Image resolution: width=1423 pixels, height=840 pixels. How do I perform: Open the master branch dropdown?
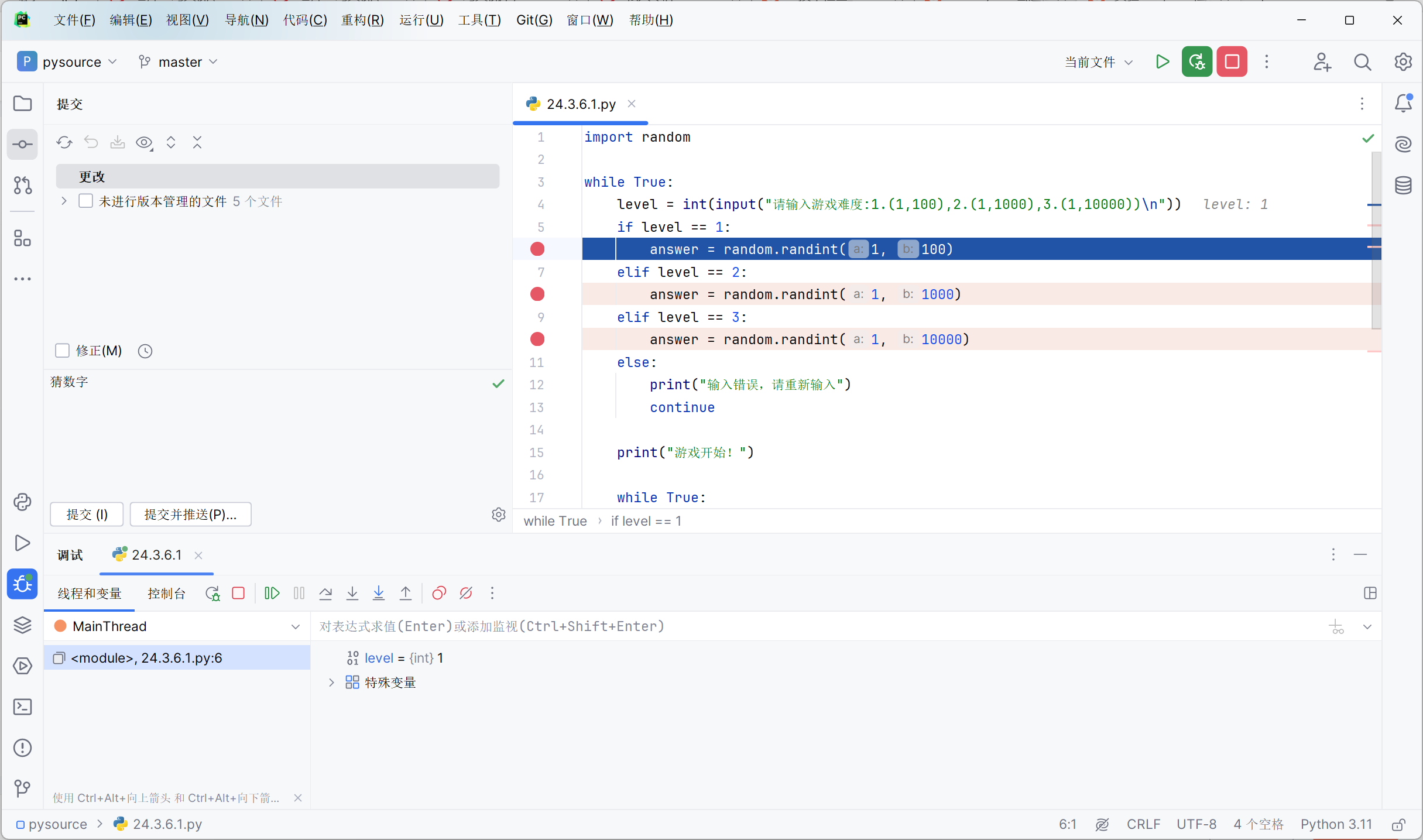click(179, 61)
